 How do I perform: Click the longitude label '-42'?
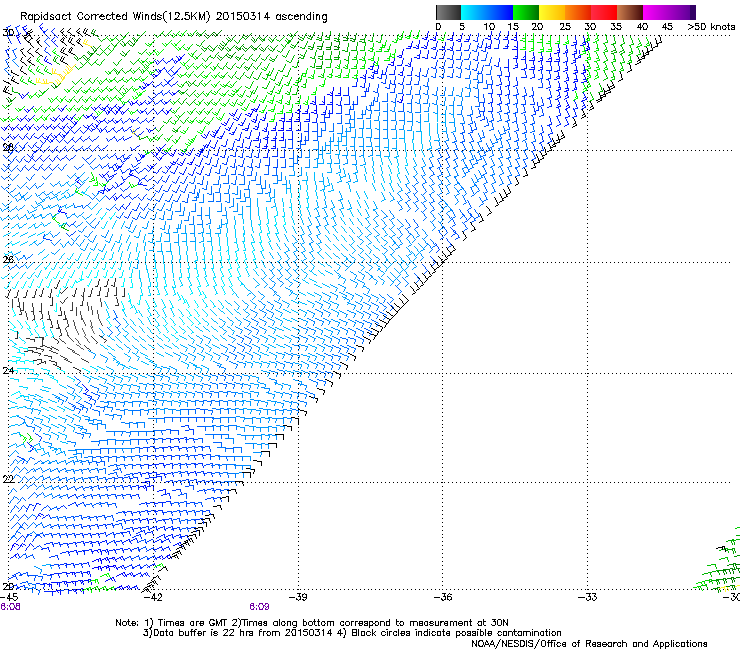coord(152,597)
